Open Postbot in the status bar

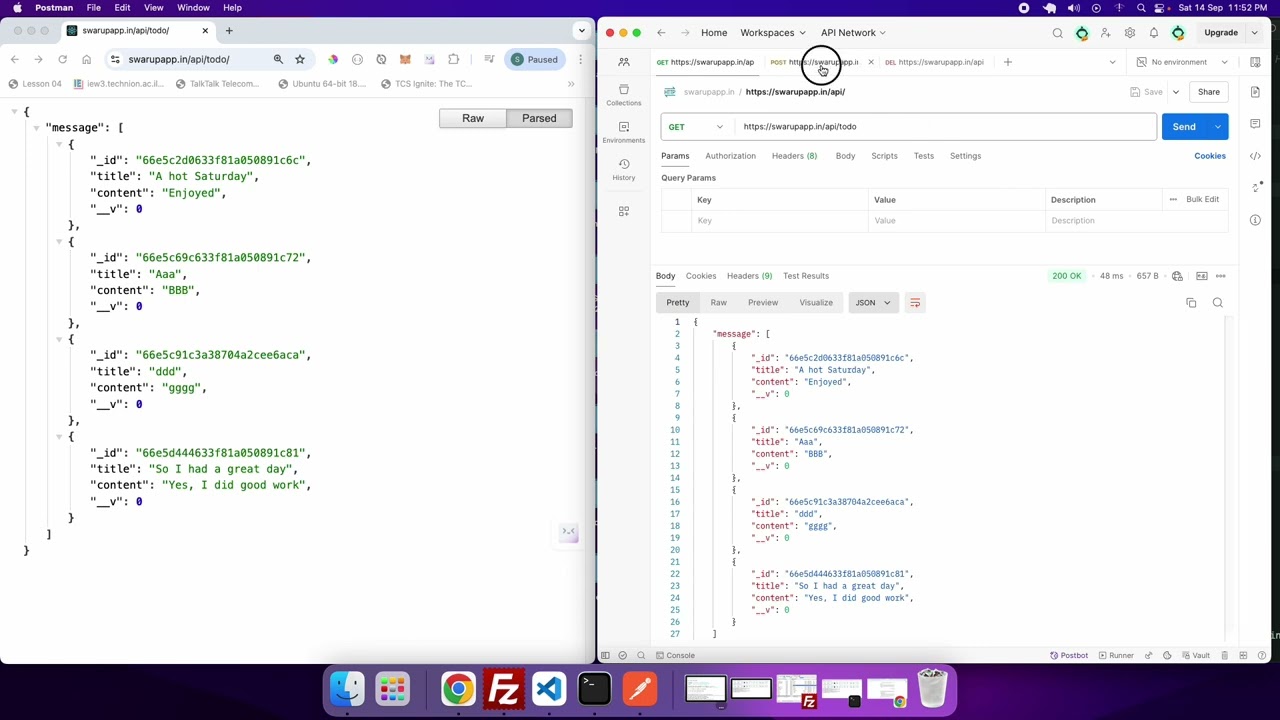click(x=1068, y=655)
